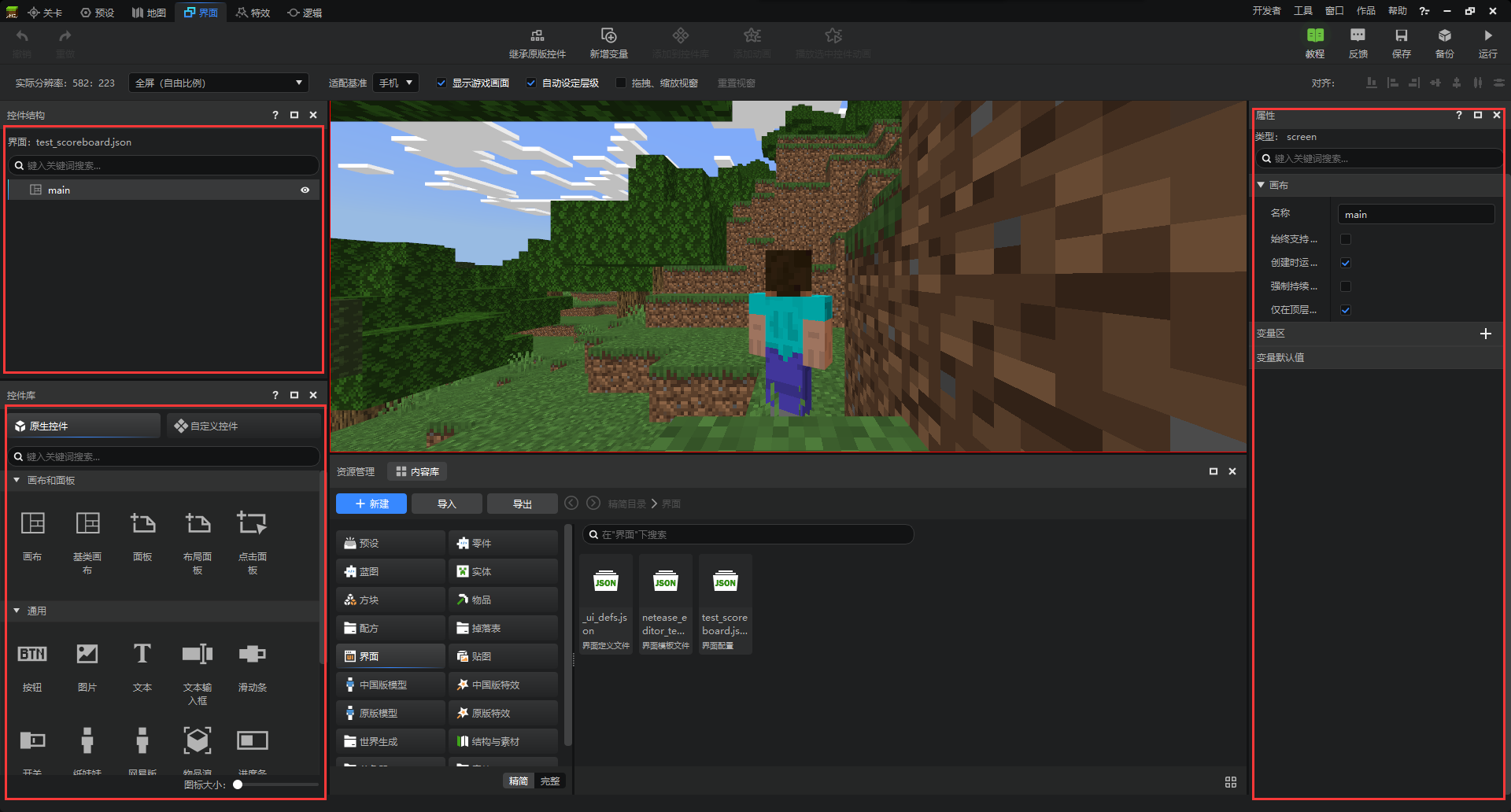Collapse the 通用 controls section
This screenshot has height=812, width=1511.
coord(17,611)
